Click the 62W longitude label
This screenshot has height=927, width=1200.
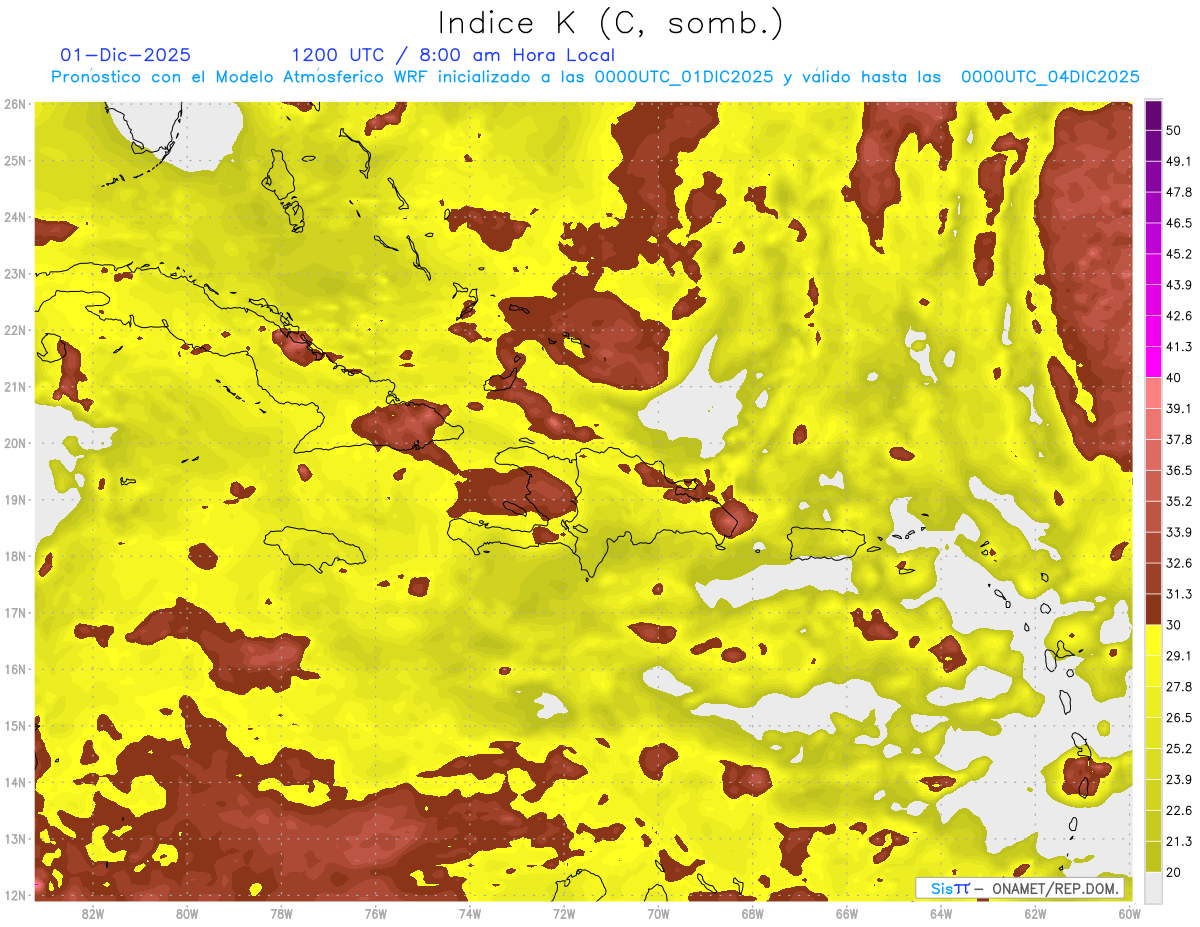tap(1036, 913)
